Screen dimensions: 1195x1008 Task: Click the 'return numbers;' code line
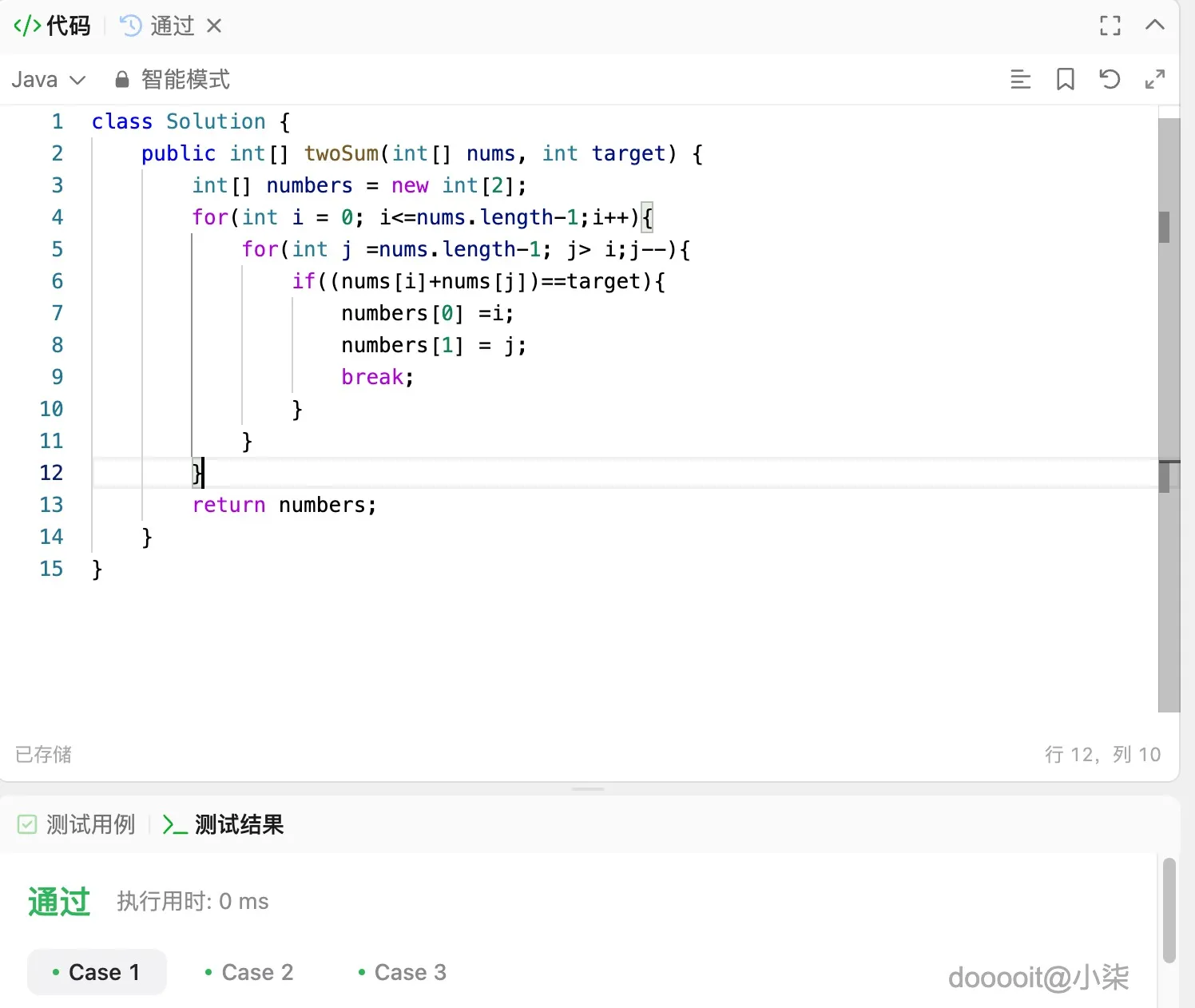click(284, 505)
